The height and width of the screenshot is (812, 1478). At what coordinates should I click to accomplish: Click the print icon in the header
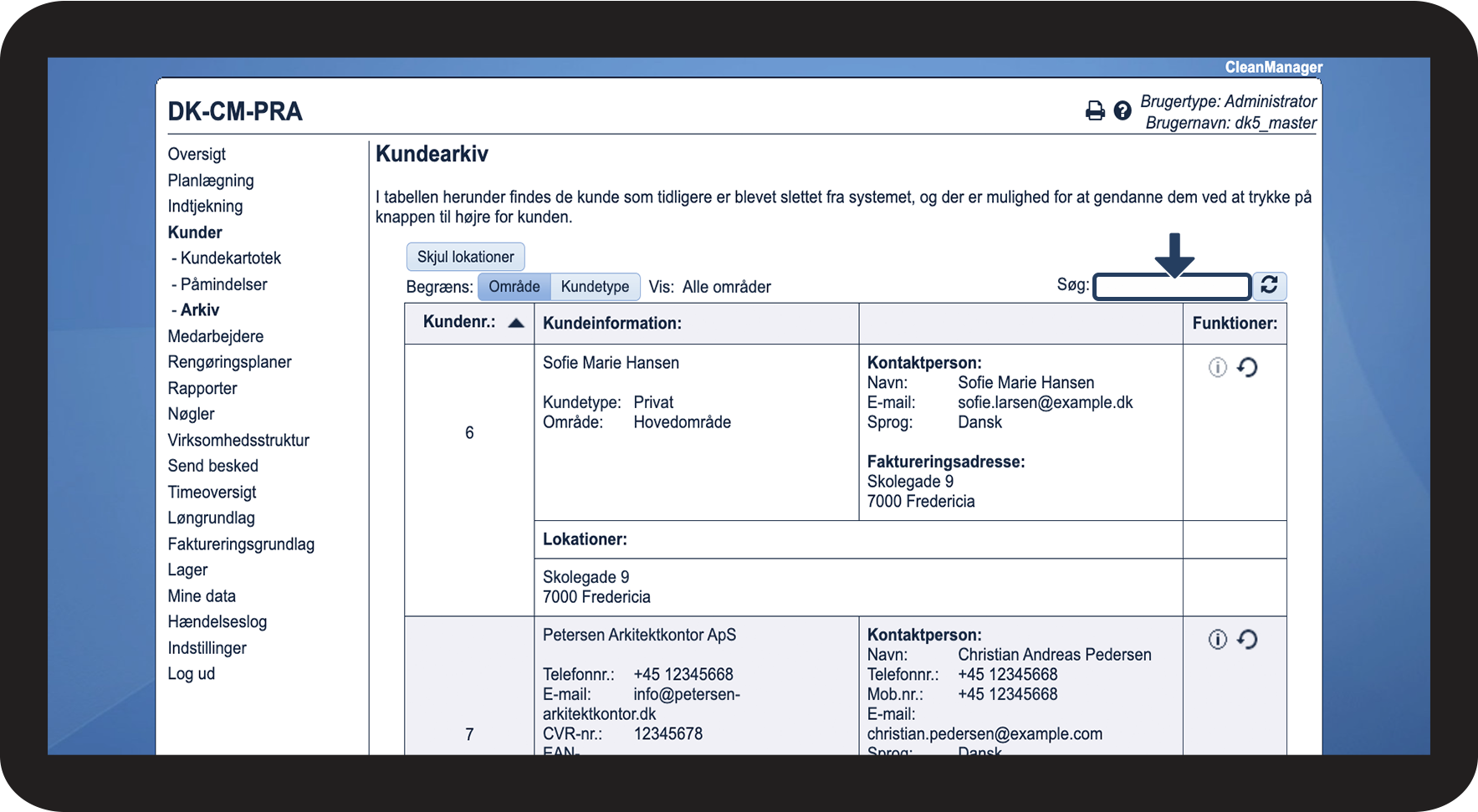pos(1094,110)
